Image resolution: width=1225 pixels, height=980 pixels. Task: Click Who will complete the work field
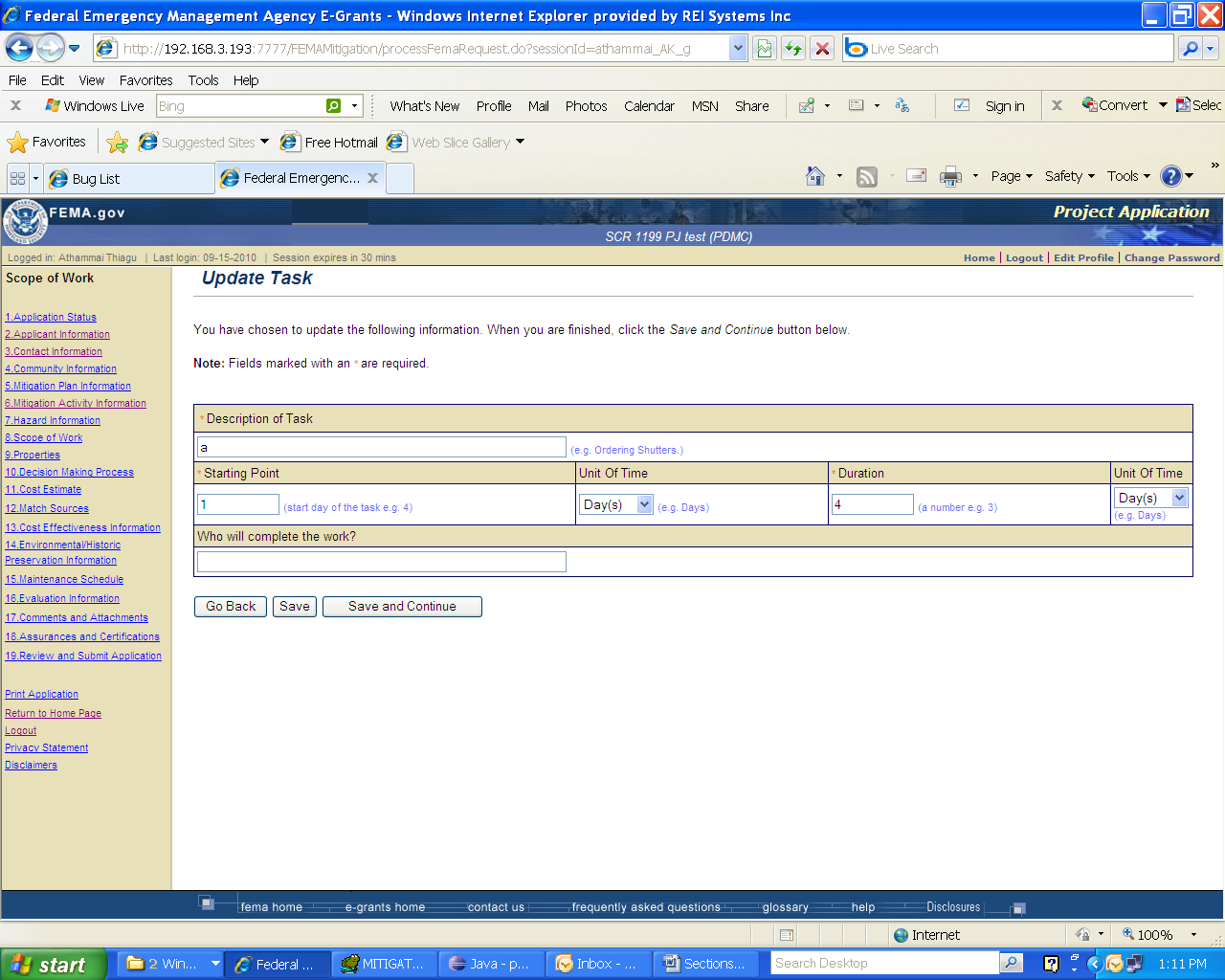382,562
